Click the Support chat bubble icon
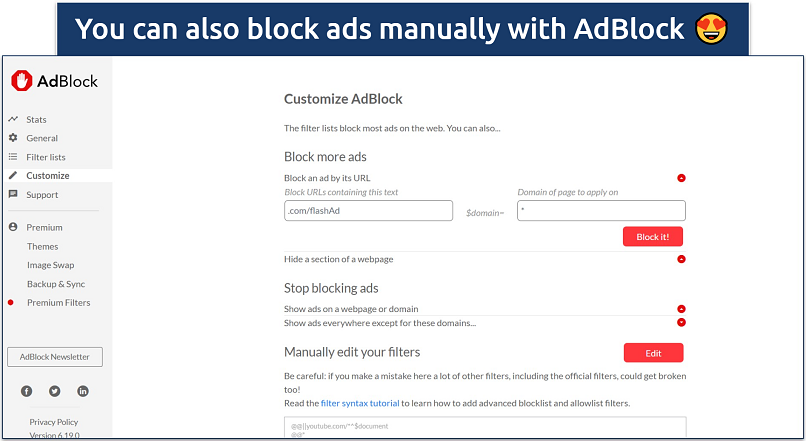Viewport: 806px width, 441px height. (13, 194)
